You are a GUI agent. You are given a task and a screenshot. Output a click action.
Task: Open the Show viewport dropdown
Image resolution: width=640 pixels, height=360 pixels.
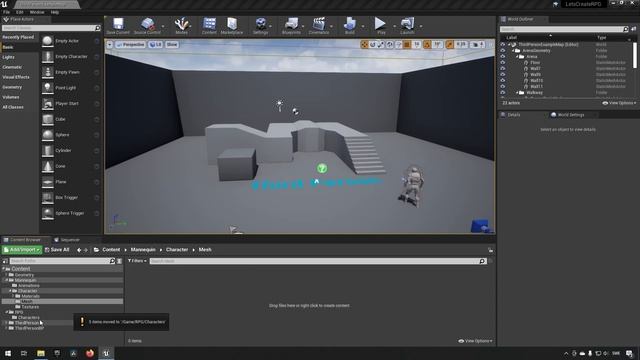(x=172, y=44)
